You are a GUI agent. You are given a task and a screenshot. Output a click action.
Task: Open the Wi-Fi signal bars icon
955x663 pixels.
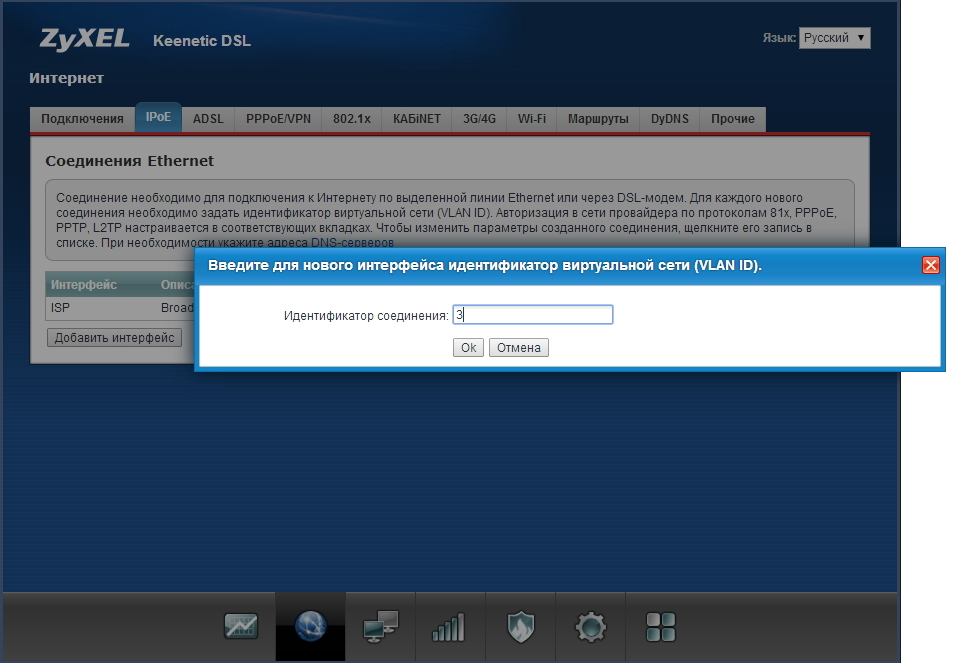pyautogui.click(x=449, y=627)
